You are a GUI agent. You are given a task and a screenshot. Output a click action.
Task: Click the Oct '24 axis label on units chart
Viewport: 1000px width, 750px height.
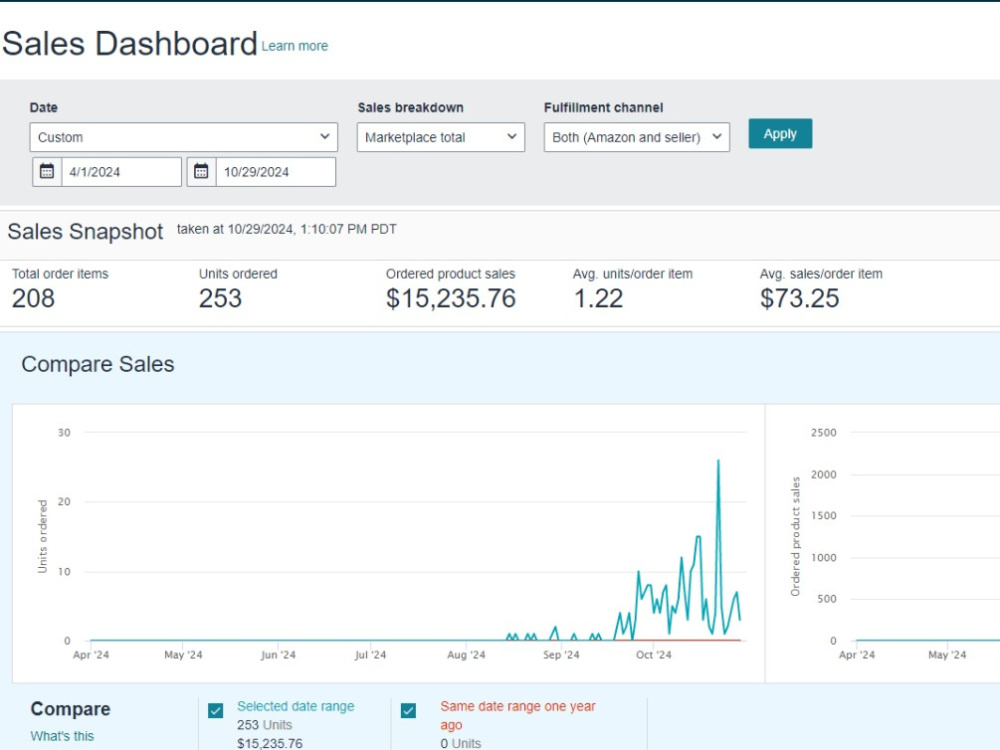(x=654, y=654)
